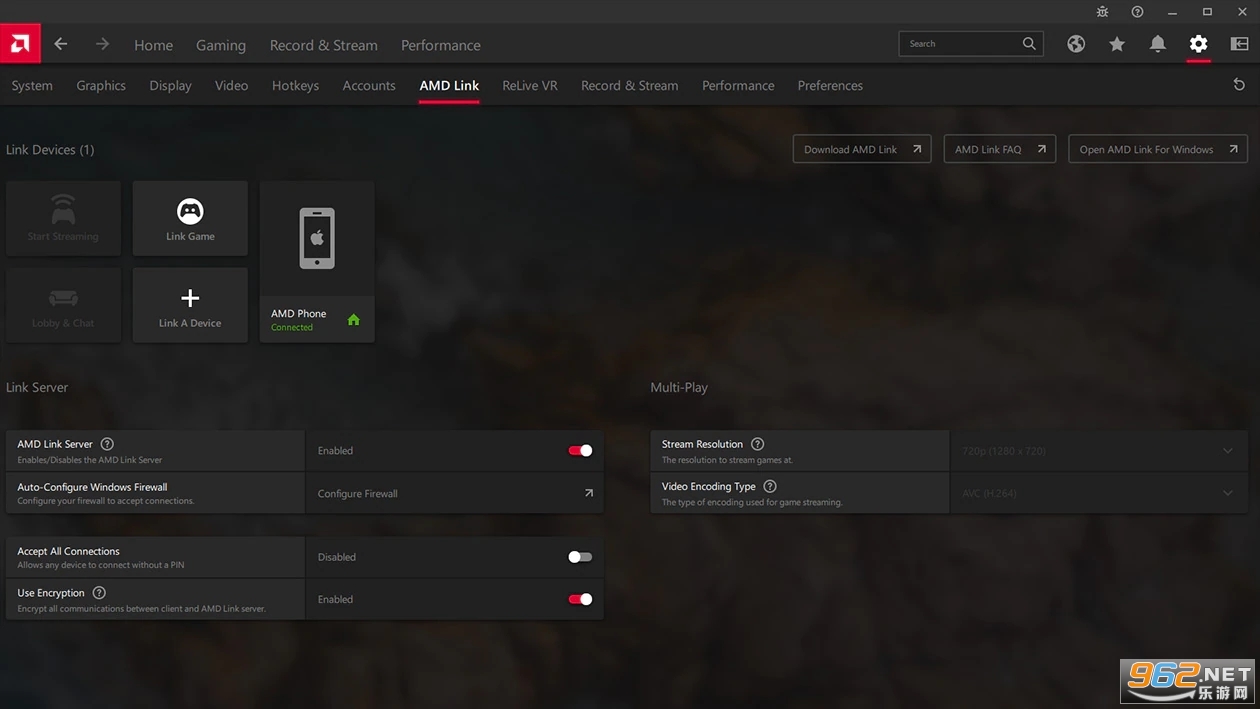Click the Link Game tile
1260x709 pixels.
190,219
